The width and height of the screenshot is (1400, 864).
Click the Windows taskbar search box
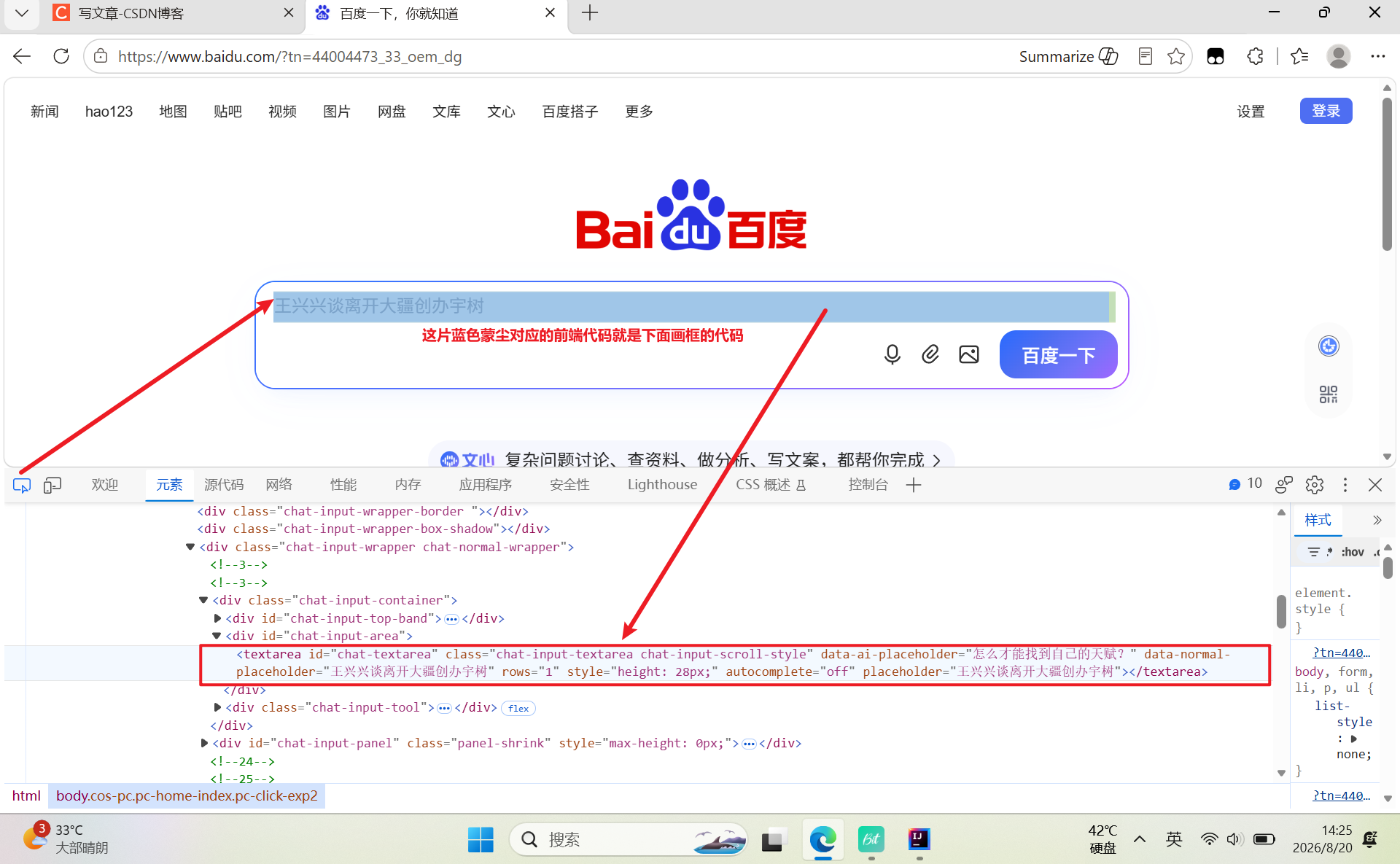629,839
